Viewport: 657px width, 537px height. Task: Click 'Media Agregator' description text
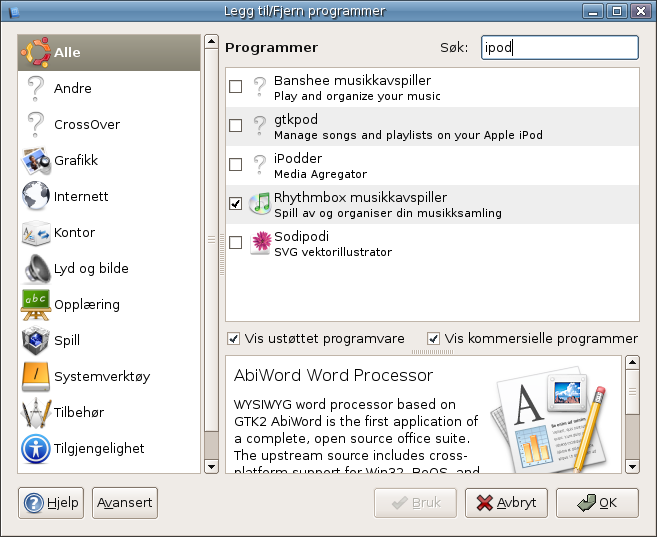click(321, 174)
